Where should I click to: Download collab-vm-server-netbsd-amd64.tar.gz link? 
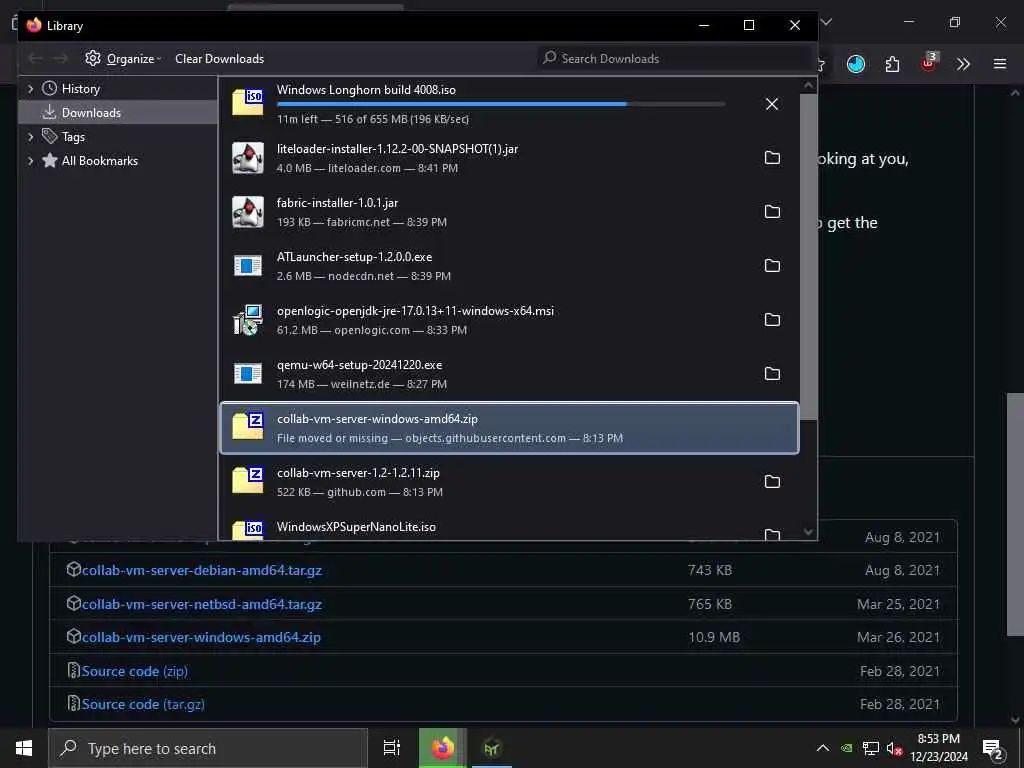coord(202,604)
